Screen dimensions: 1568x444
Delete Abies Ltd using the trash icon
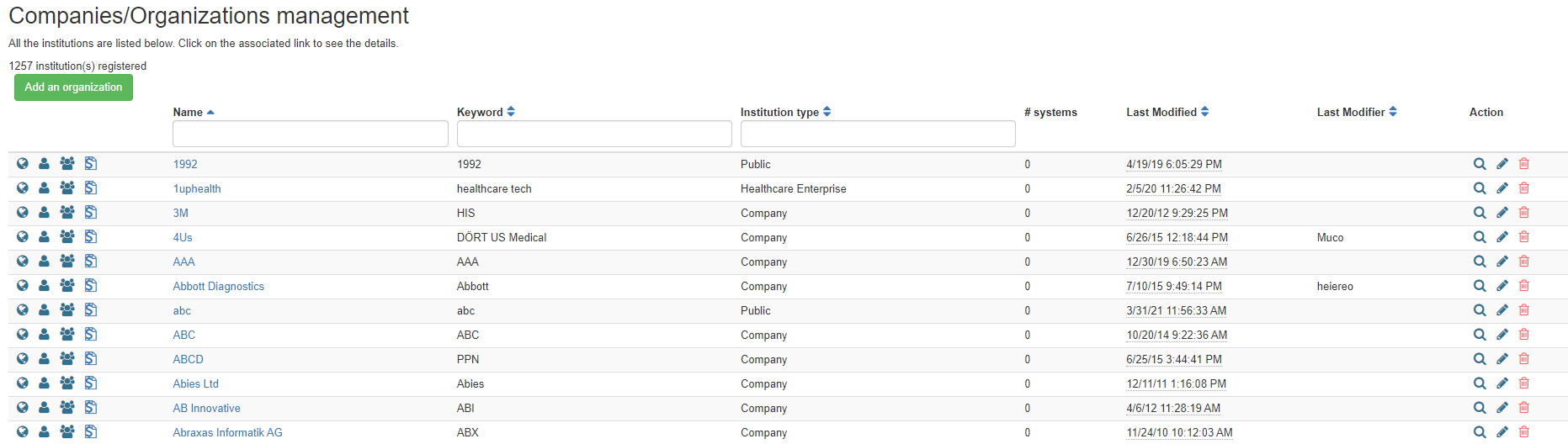(x=1524, y=383)
